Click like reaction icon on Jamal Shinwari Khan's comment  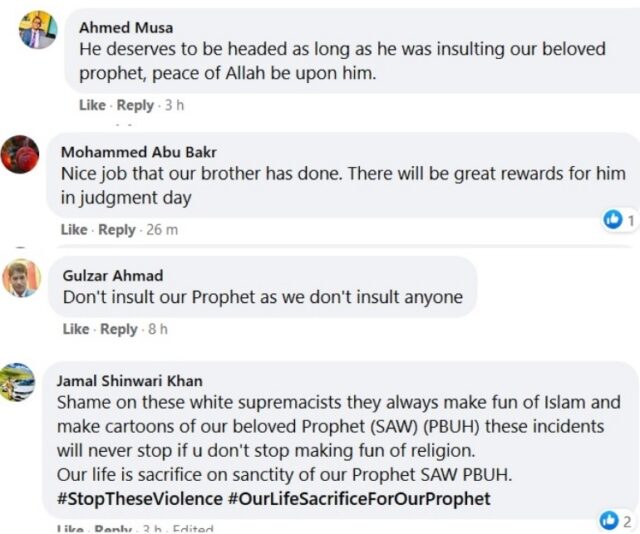[608, 519]
